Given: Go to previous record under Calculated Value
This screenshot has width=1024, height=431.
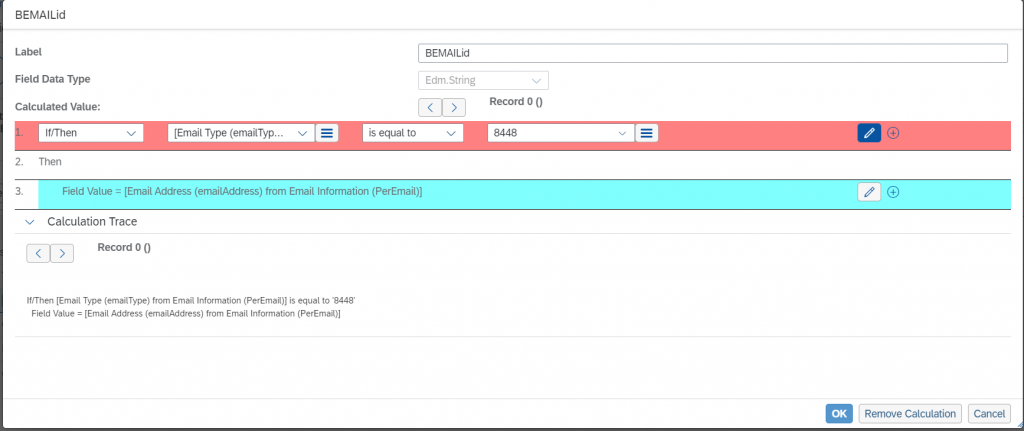Looking at the screenshot, I should click(430, 107).
